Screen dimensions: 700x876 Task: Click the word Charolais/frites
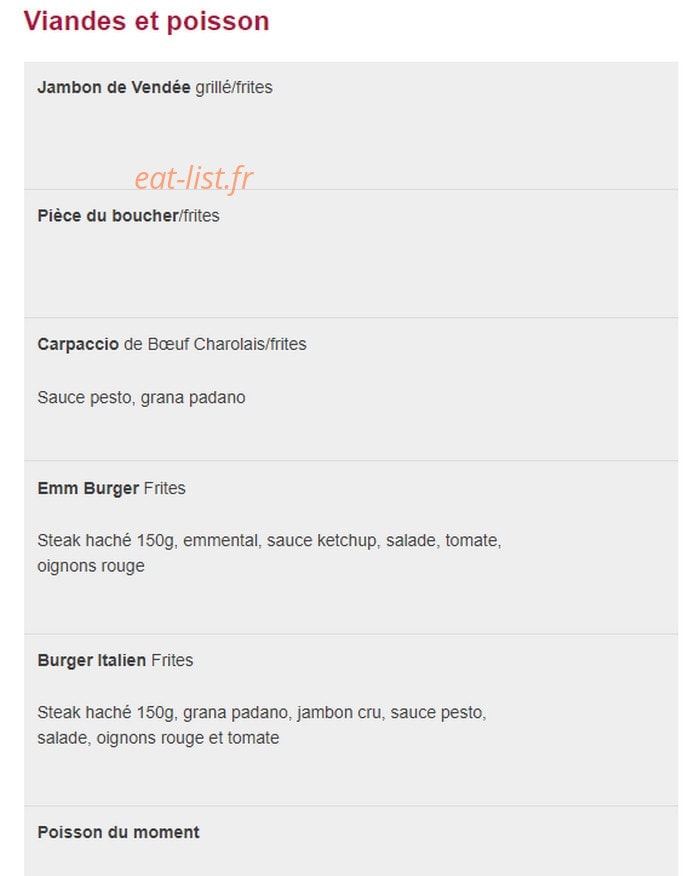[250, 344]
